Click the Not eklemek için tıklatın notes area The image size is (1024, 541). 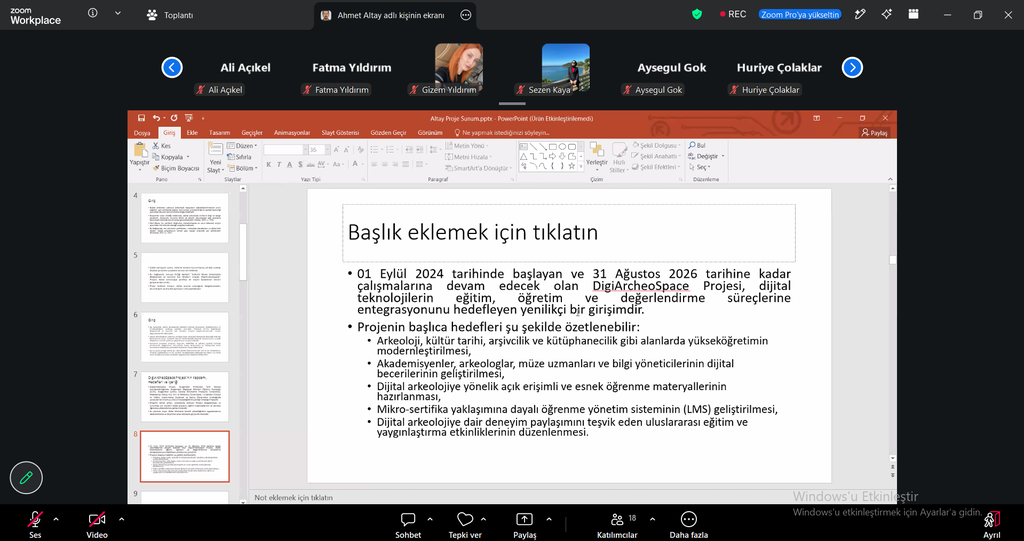pyautogui.click(x=293, y=497)
